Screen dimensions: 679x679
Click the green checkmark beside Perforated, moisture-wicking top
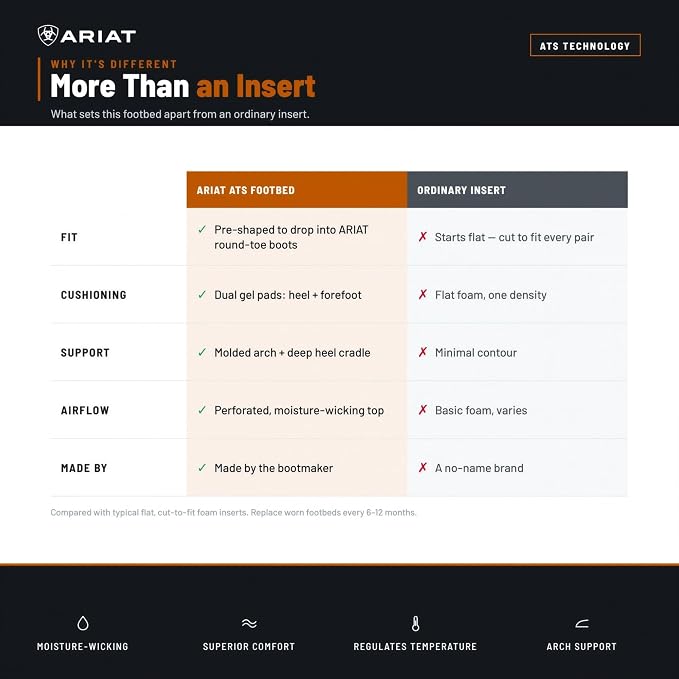pyautogui.click(x=202, y=410)
